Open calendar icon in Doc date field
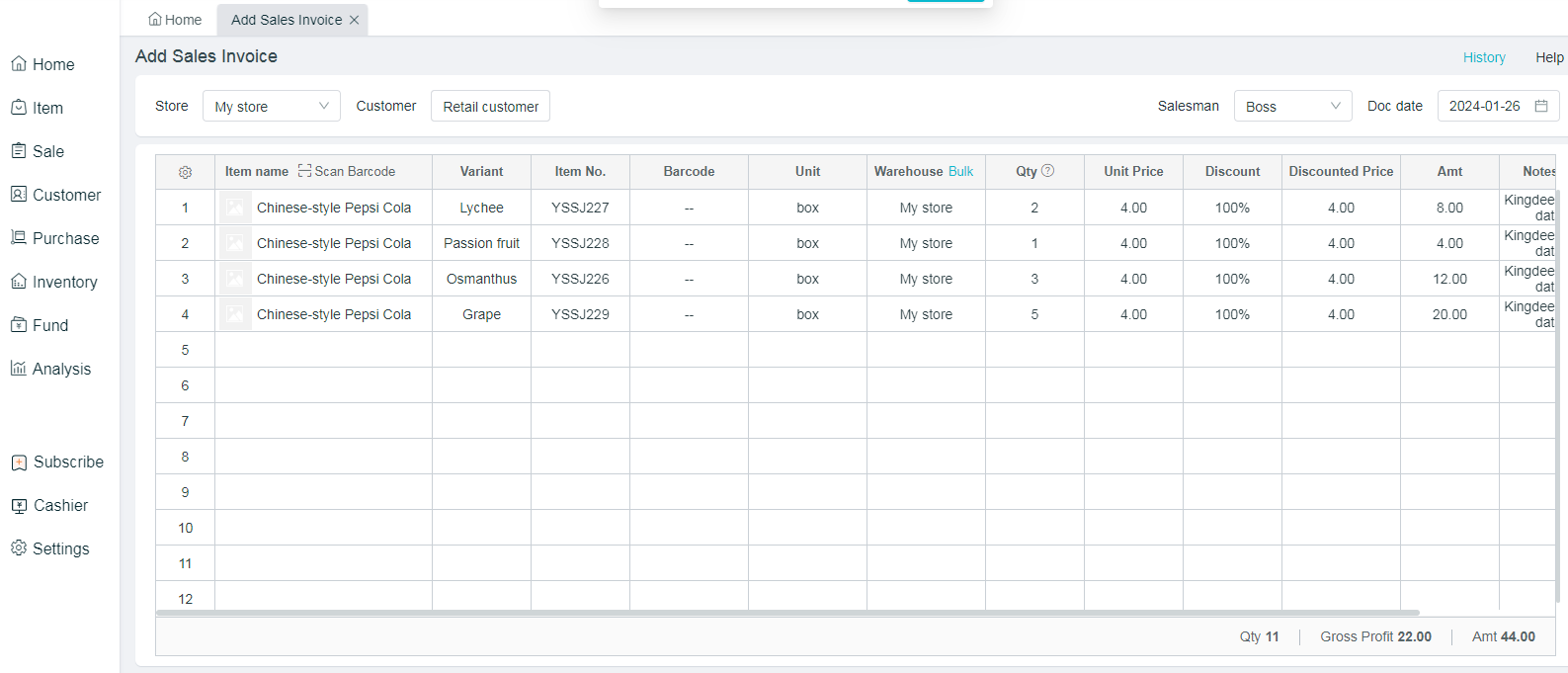1568x673 pixels. (1540, 106)
